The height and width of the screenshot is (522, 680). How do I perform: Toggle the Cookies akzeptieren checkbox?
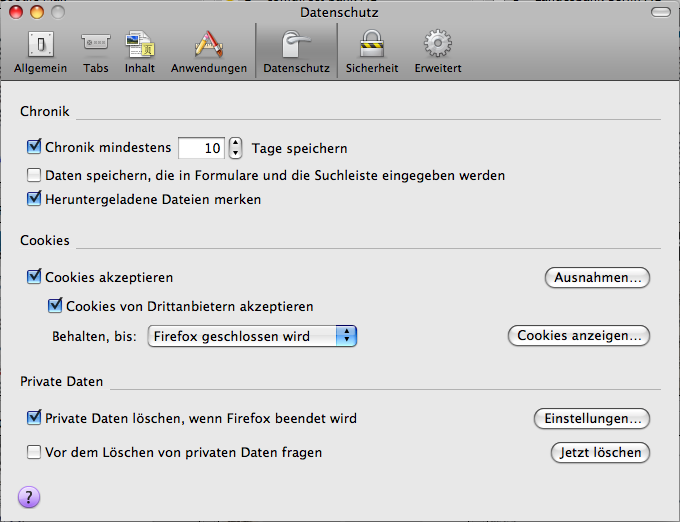(34, 277)
